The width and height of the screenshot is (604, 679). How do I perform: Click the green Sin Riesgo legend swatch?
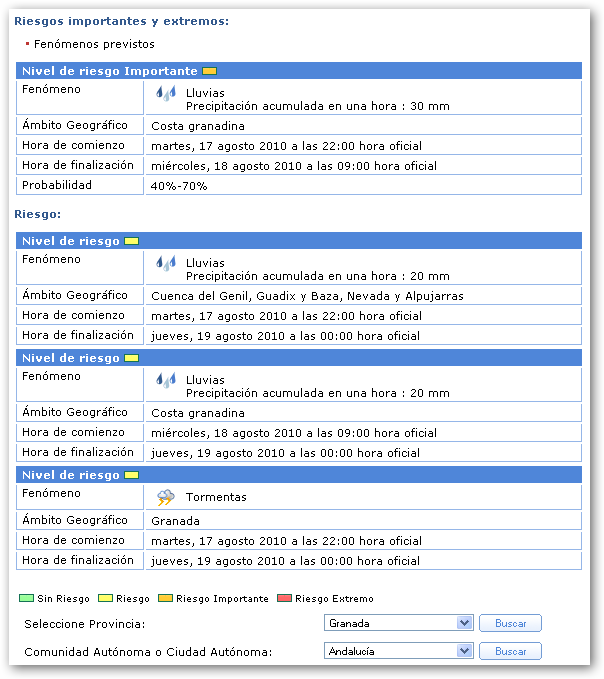27,599
